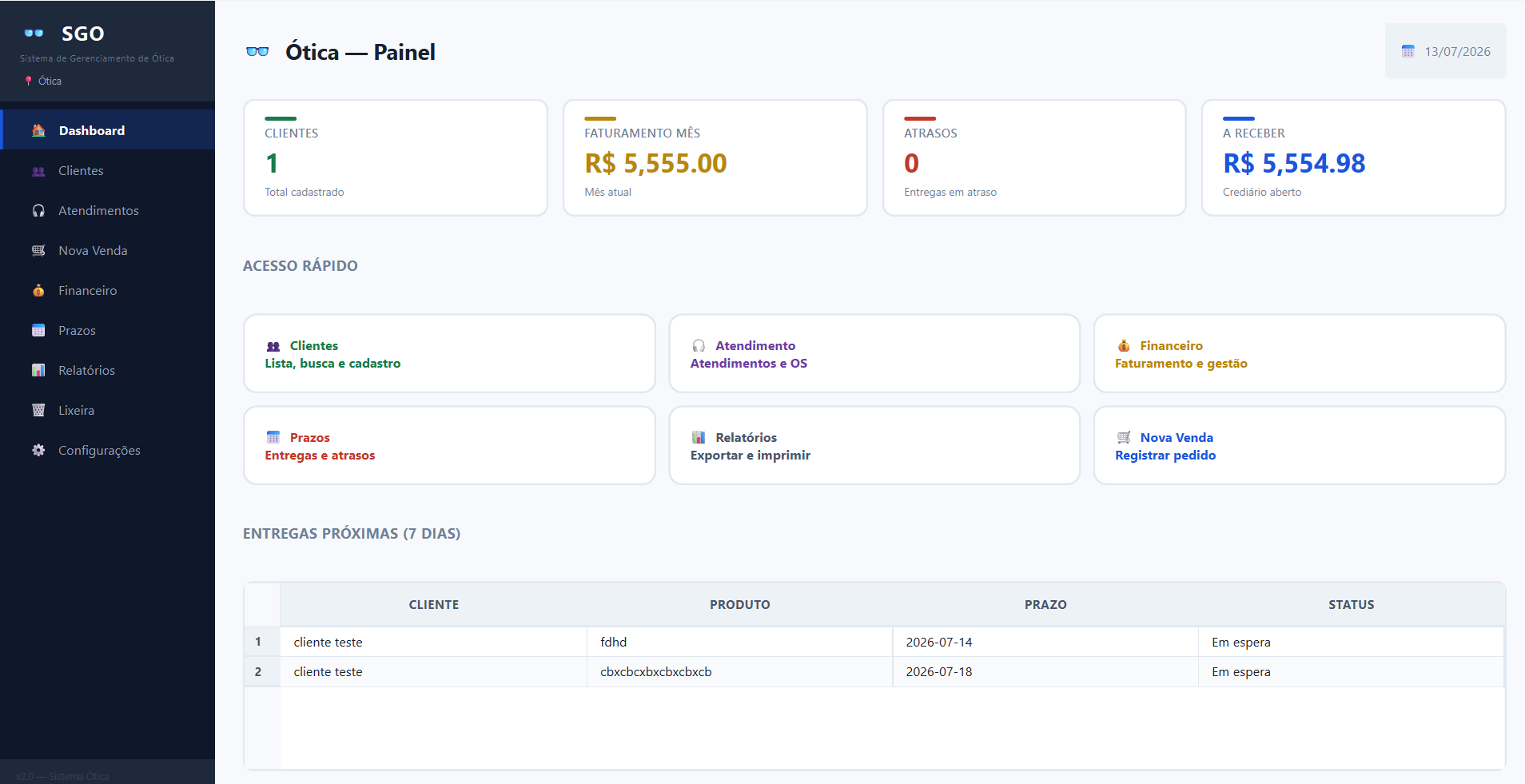Image resolution: width=1525 pixels, height=784 pixels.
Task: Click the chart icon in Relatórios quick card
Action: [x=699, y=438]
